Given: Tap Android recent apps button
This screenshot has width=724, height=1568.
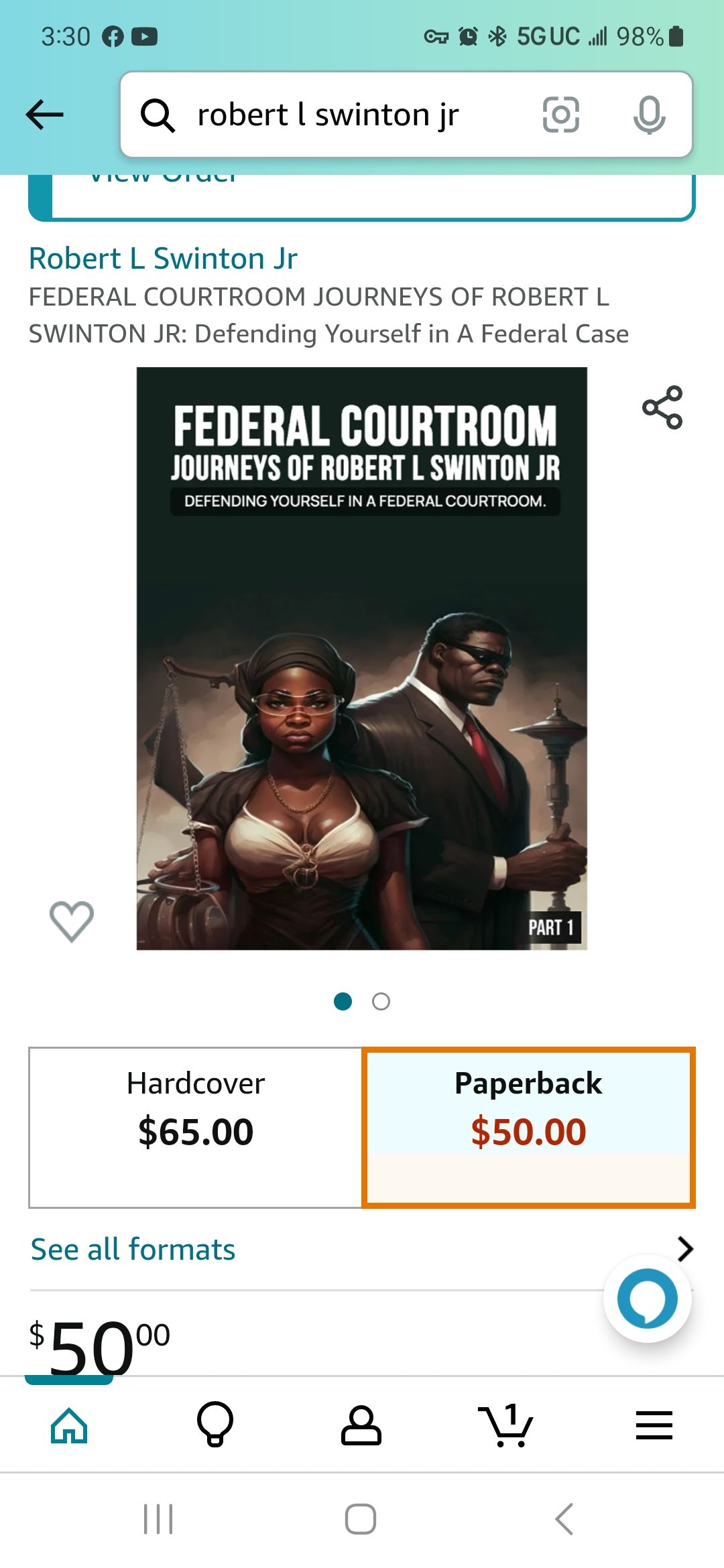Looking at the screenshot, I should (x=159, y=1519).
